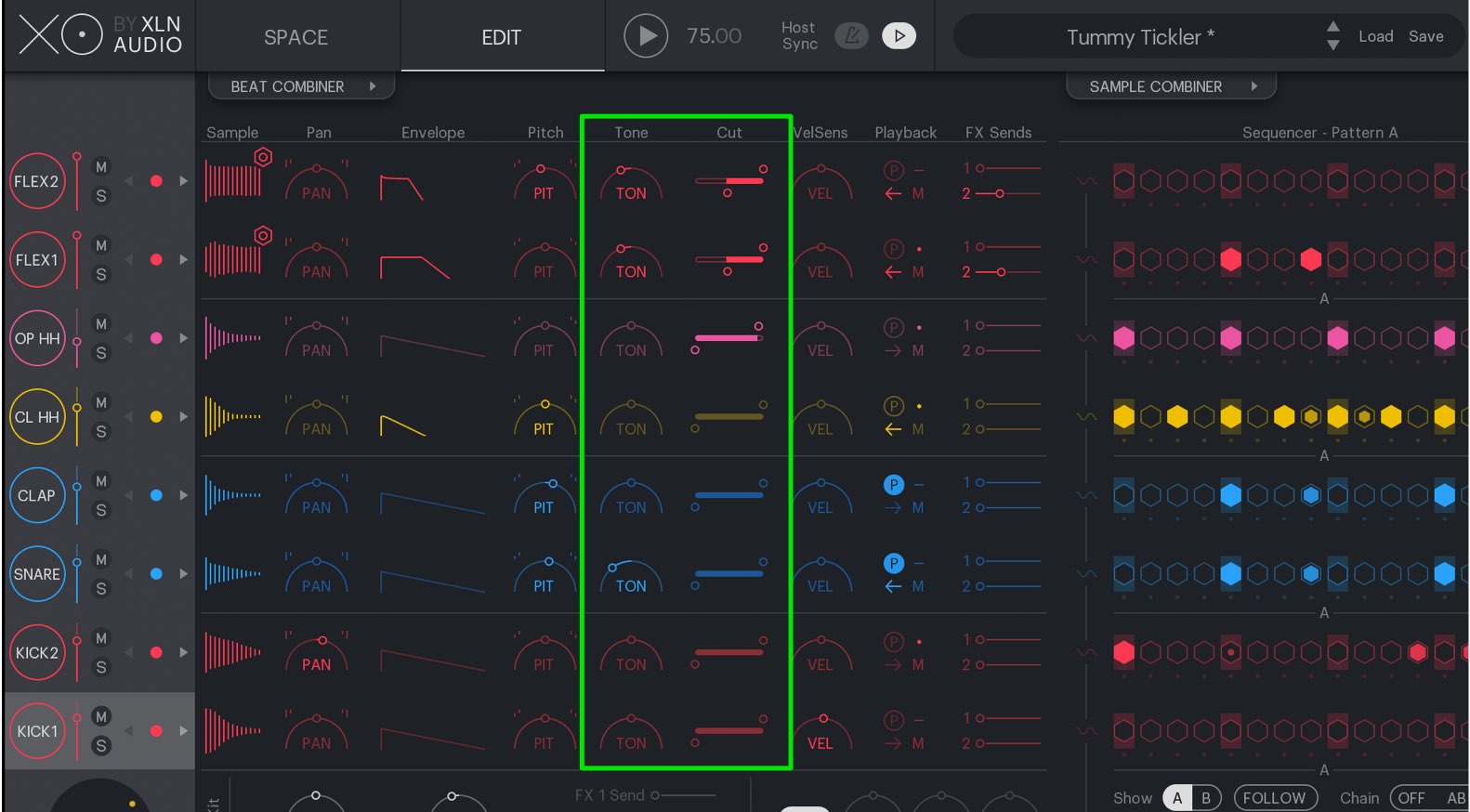The image size is (1470, 812).
Task: Adjust the SNARE TON knob
Action: 631,574
